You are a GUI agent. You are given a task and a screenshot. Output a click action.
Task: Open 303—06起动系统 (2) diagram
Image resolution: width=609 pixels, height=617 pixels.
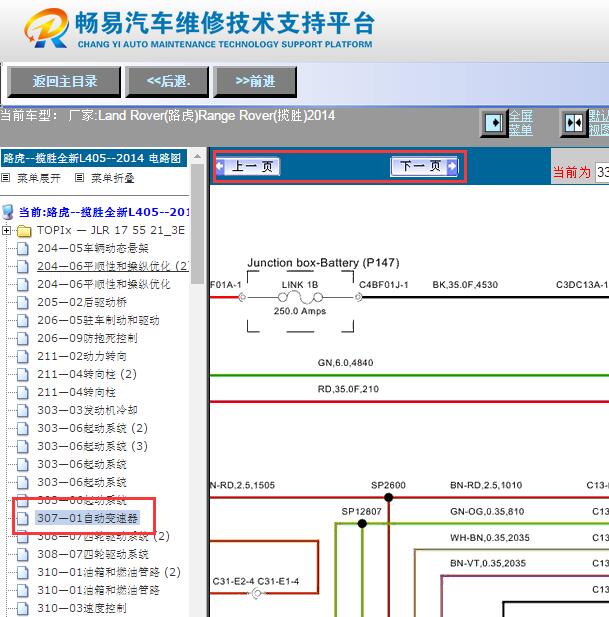[92, 428]
